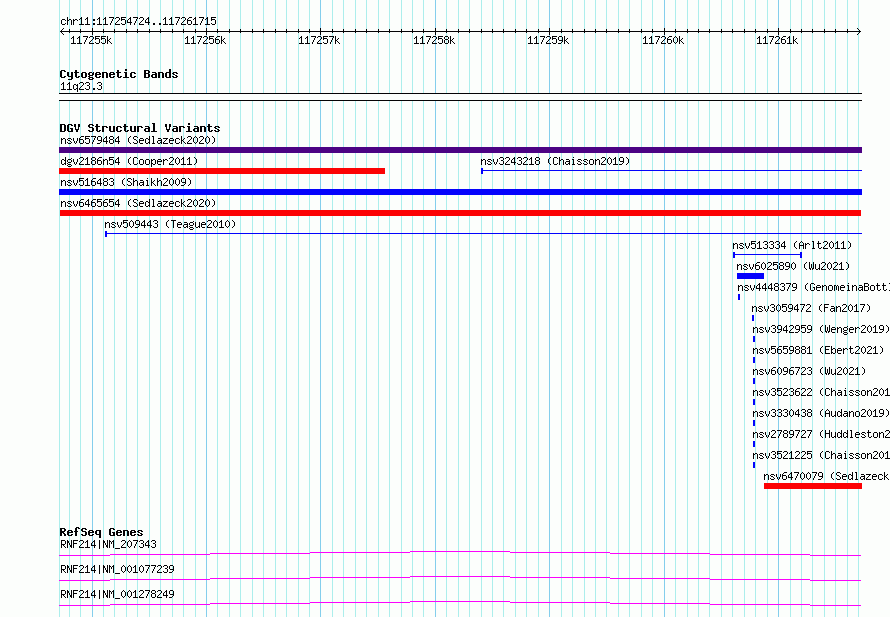This screenshot has height=617, width=890.
Task: Open the RNF214|NM_001278249 transcript label
Action: tap(117, 594)
